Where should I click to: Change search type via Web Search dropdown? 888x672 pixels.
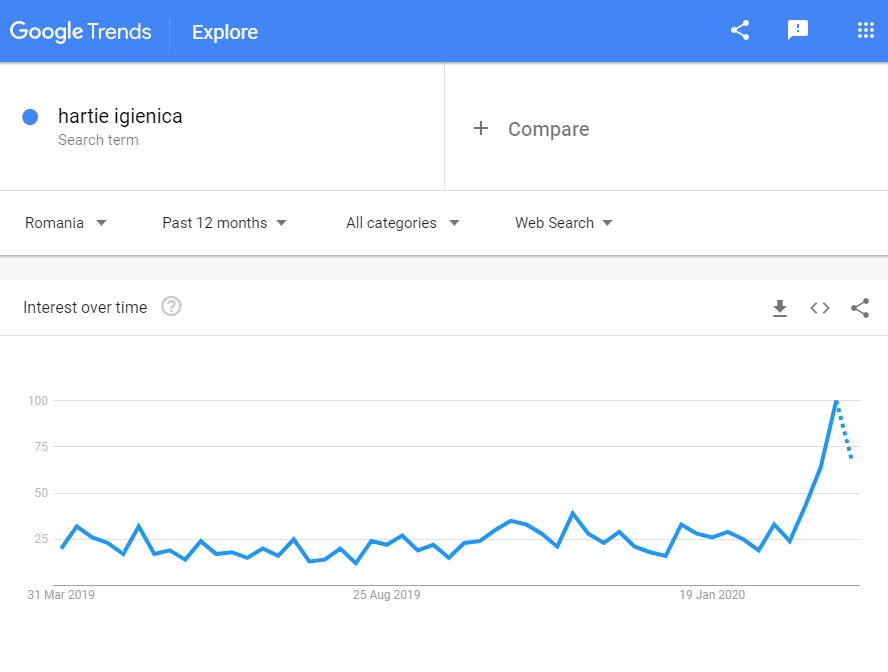563,223
